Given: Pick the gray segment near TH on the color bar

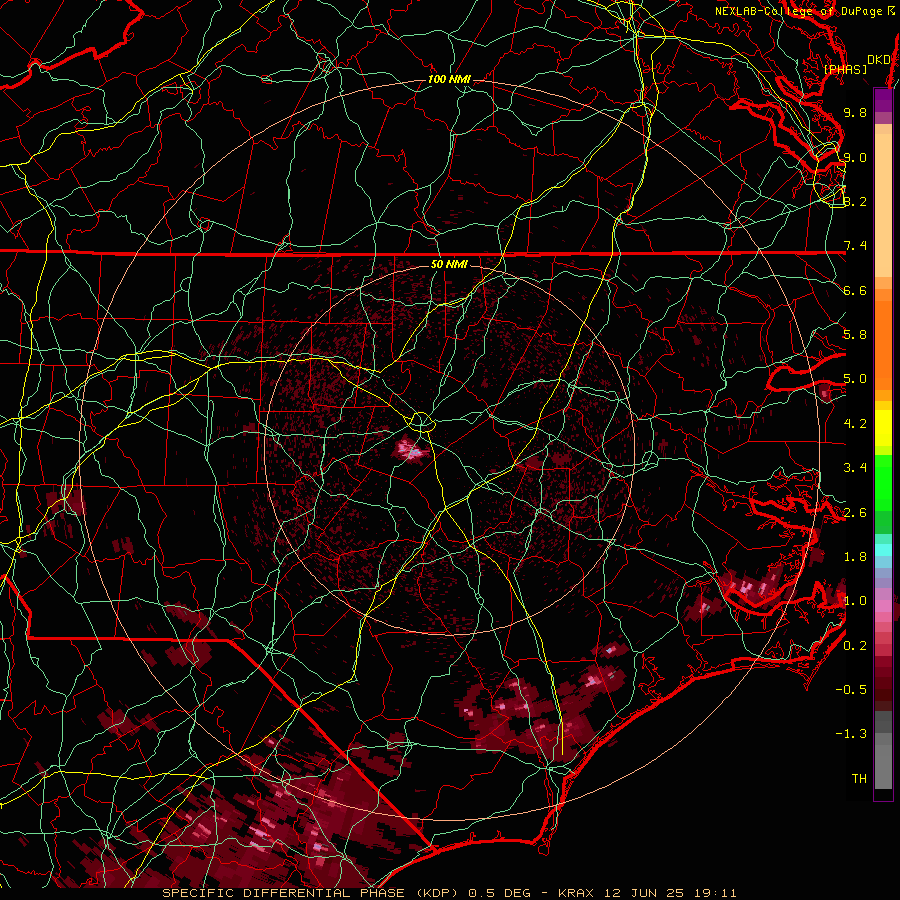Looking at the screenshot, I should [x=883, y=767].
